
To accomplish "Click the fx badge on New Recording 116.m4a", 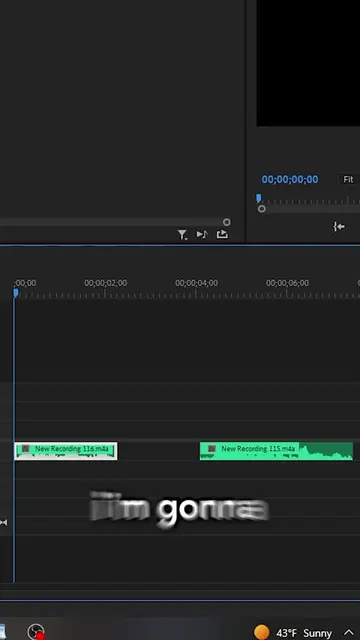I will click(26, 449).
